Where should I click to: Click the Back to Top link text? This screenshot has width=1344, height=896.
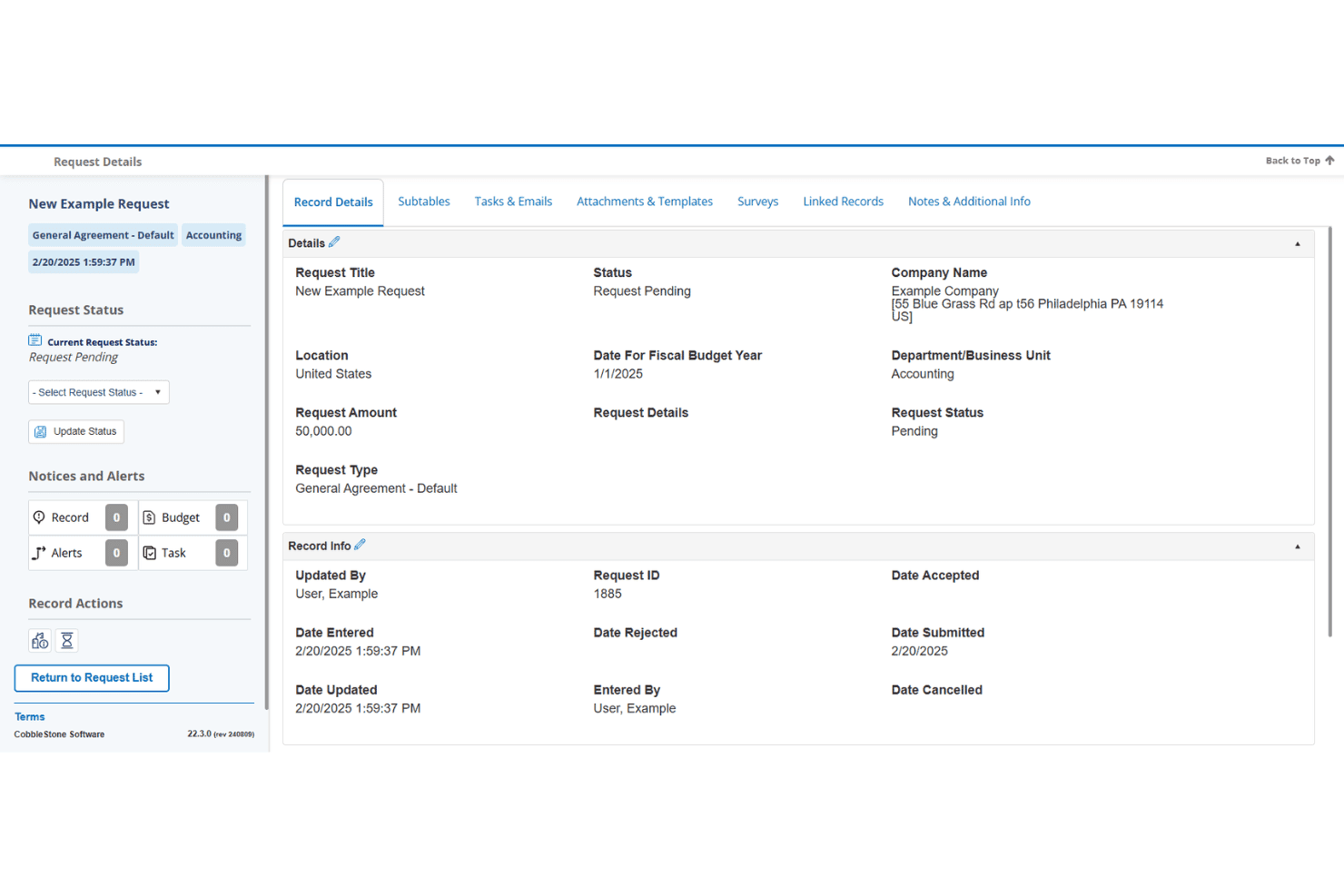tap(1293, 161)
